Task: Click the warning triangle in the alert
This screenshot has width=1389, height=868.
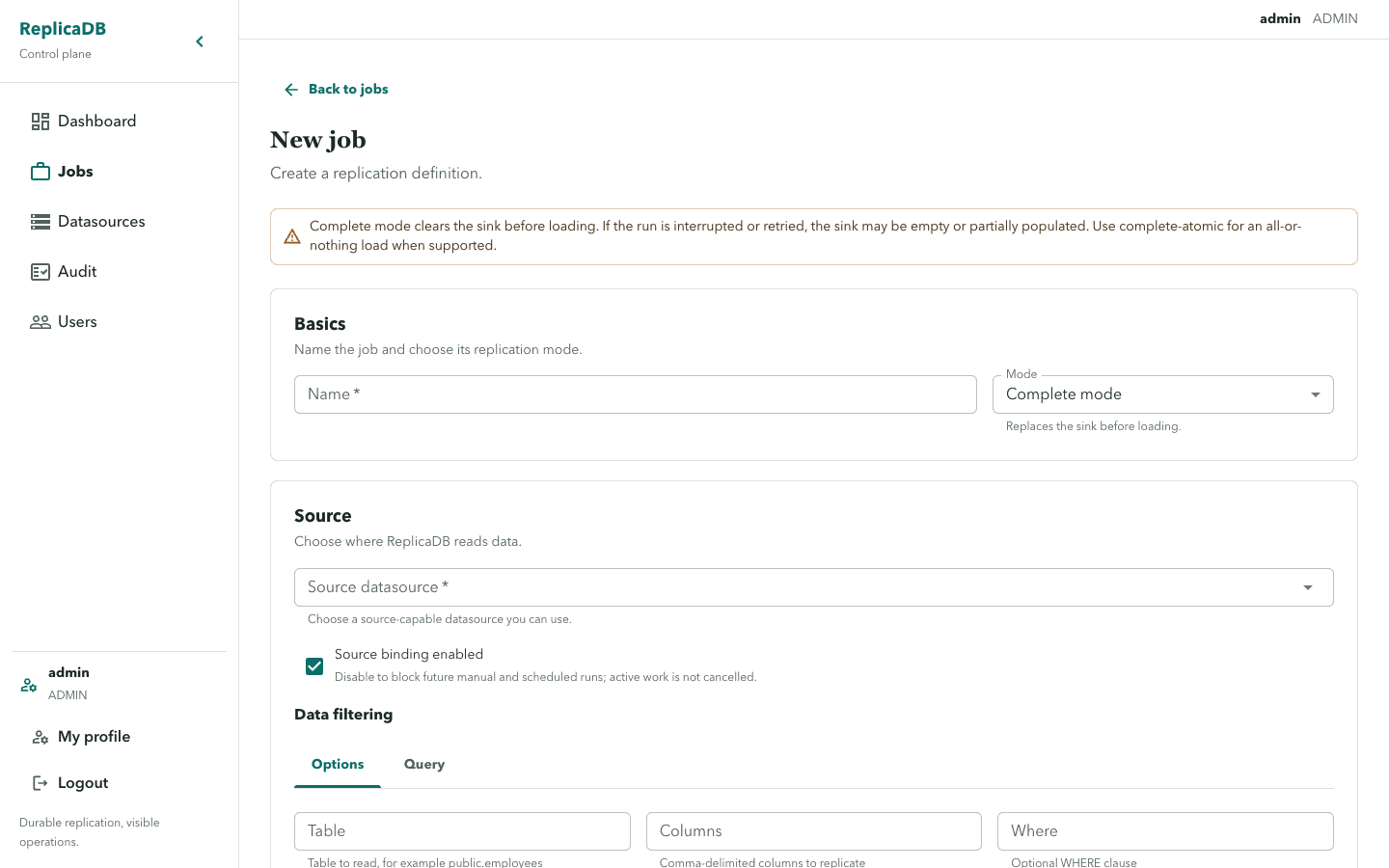Action: (x=292, y=236)
